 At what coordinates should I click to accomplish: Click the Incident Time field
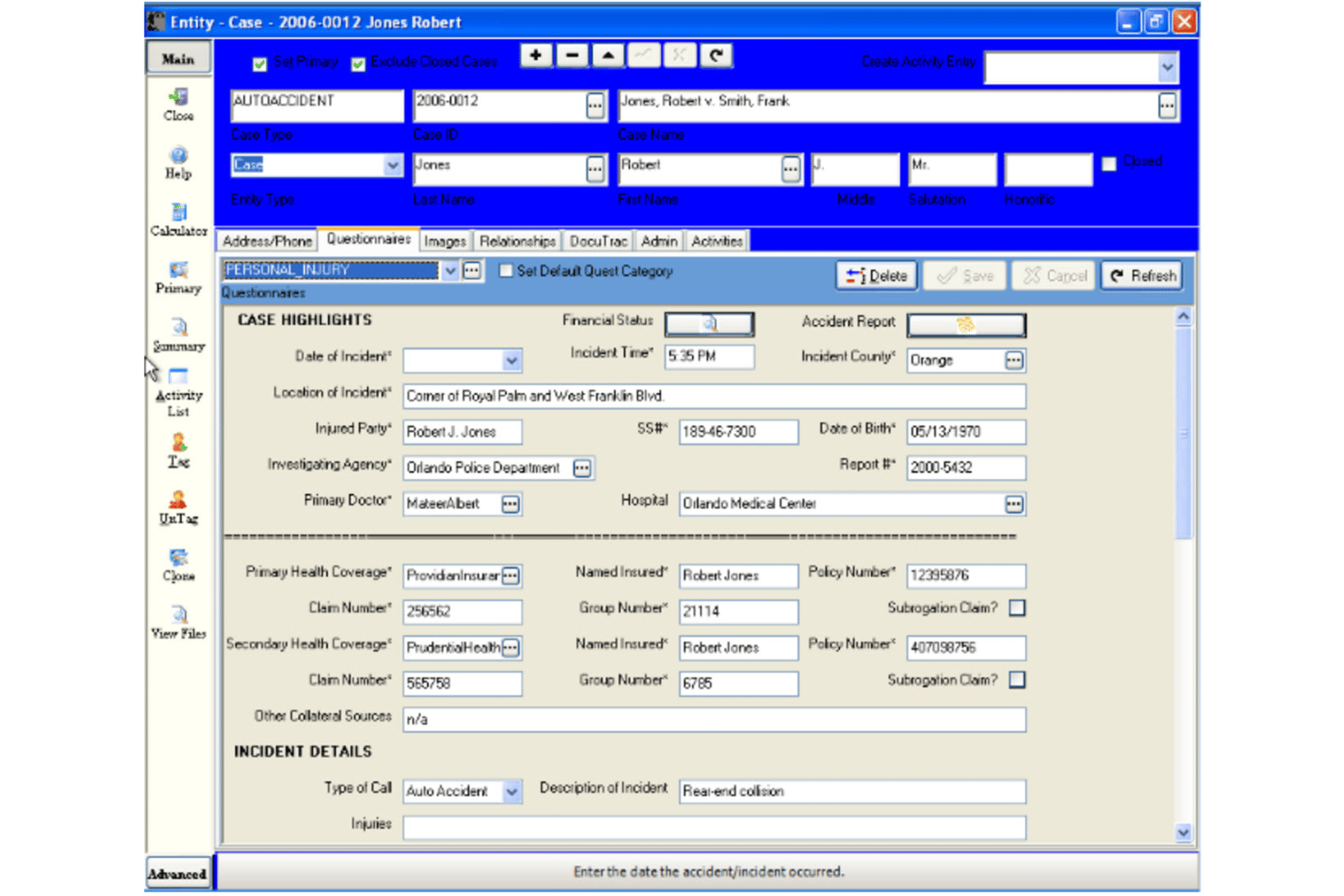pyautogui.click(x=708, y=357)
